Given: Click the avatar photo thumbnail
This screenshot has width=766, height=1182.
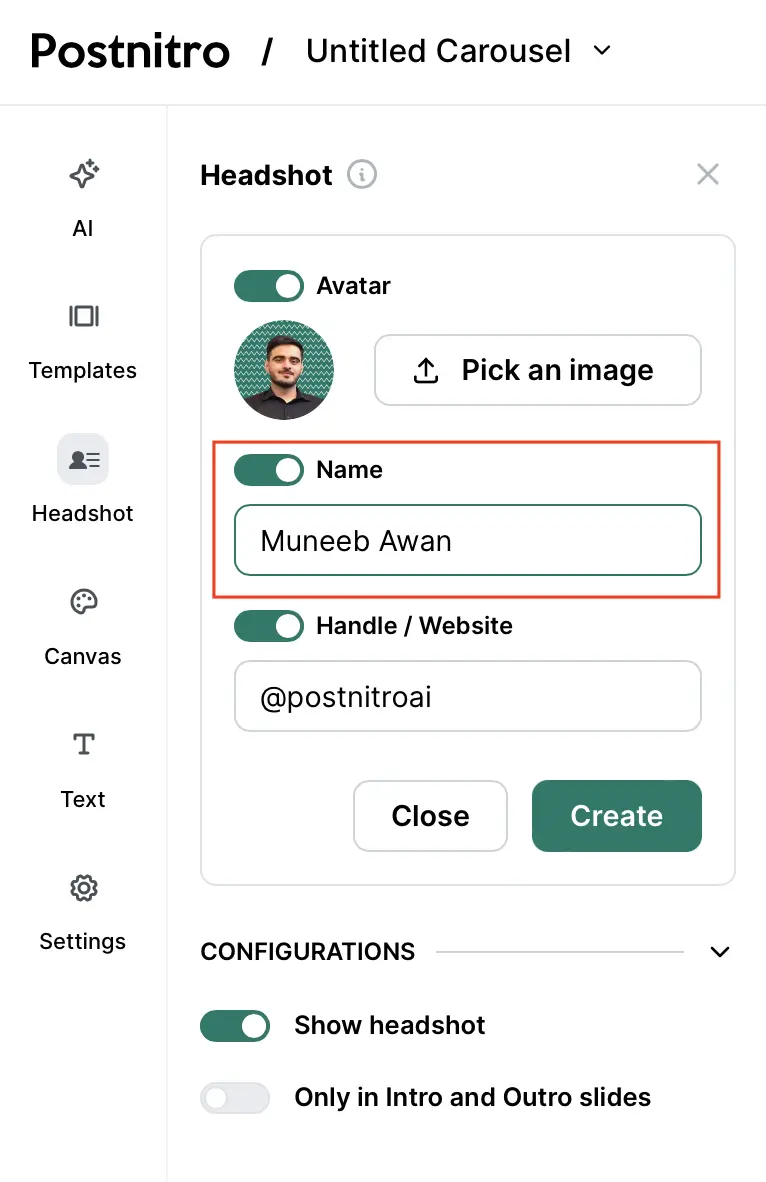Looking at the screenshot, I should click(284, 370).
